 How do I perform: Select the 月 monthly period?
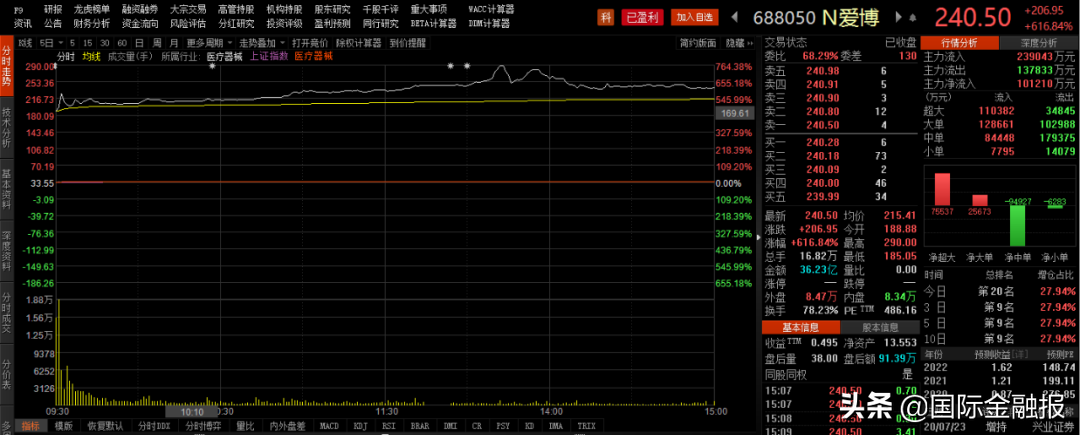[174, 43]
